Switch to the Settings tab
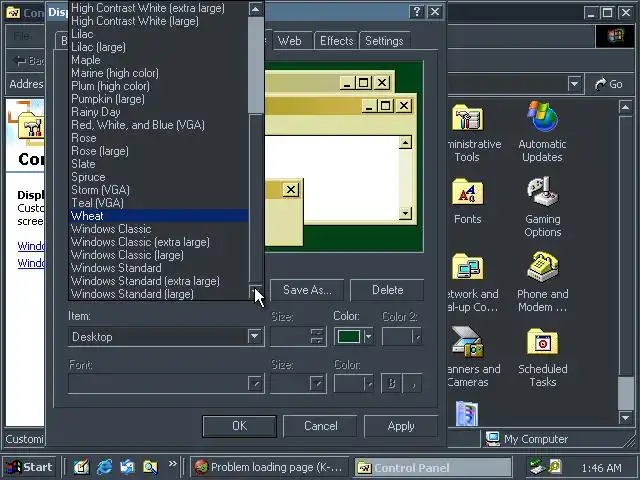Viewport: 640px width, 480px height. tap(384, 41)
